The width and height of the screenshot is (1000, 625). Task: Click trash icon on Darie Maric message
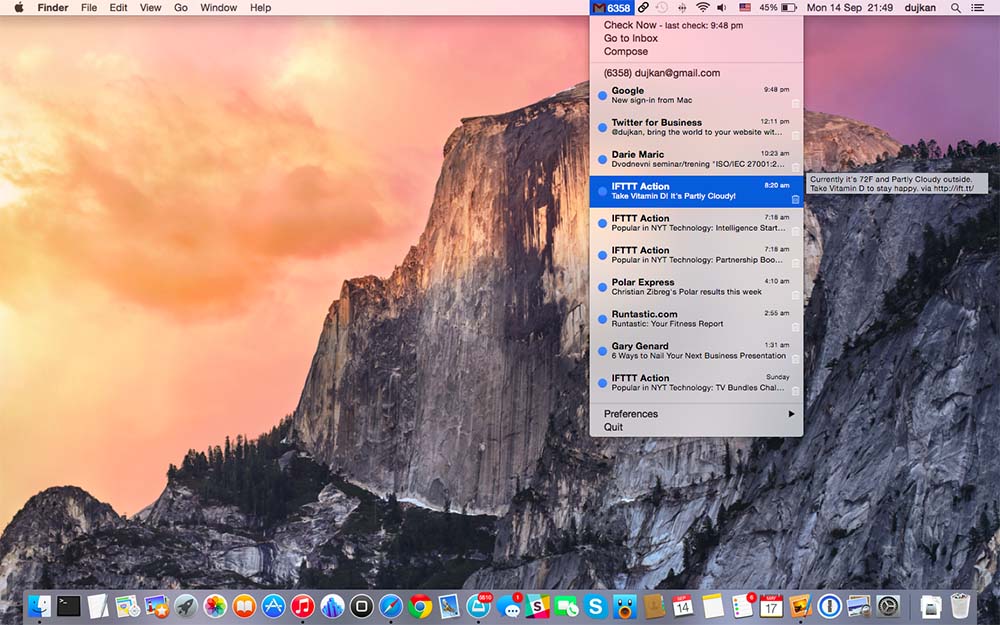coord(795,167)
